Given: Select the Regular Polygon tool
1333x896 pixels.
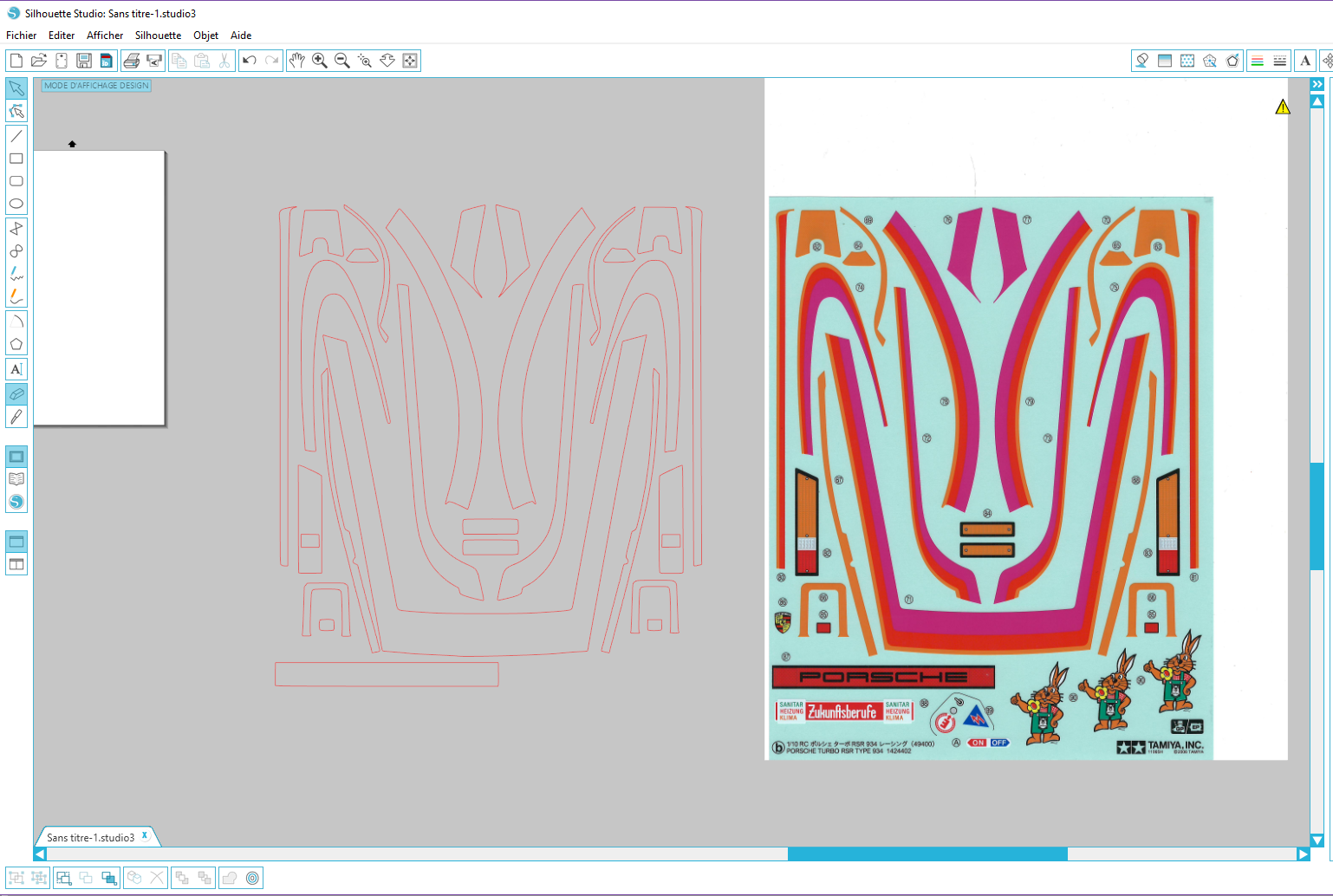Looking at the screenshot, I should (x=16, y=344).
